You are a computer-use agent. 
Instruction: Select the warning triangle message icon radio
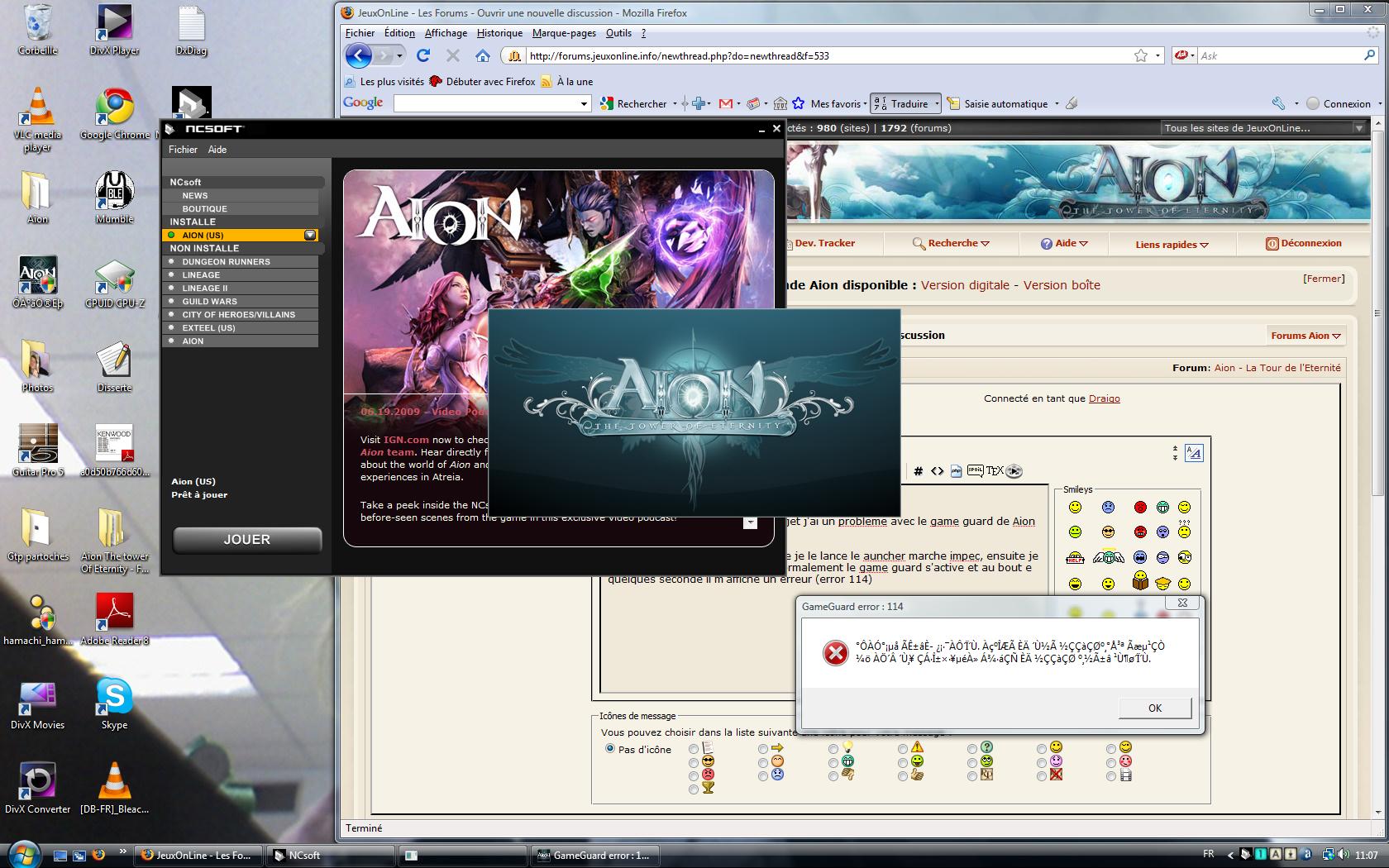coord(902,749)
